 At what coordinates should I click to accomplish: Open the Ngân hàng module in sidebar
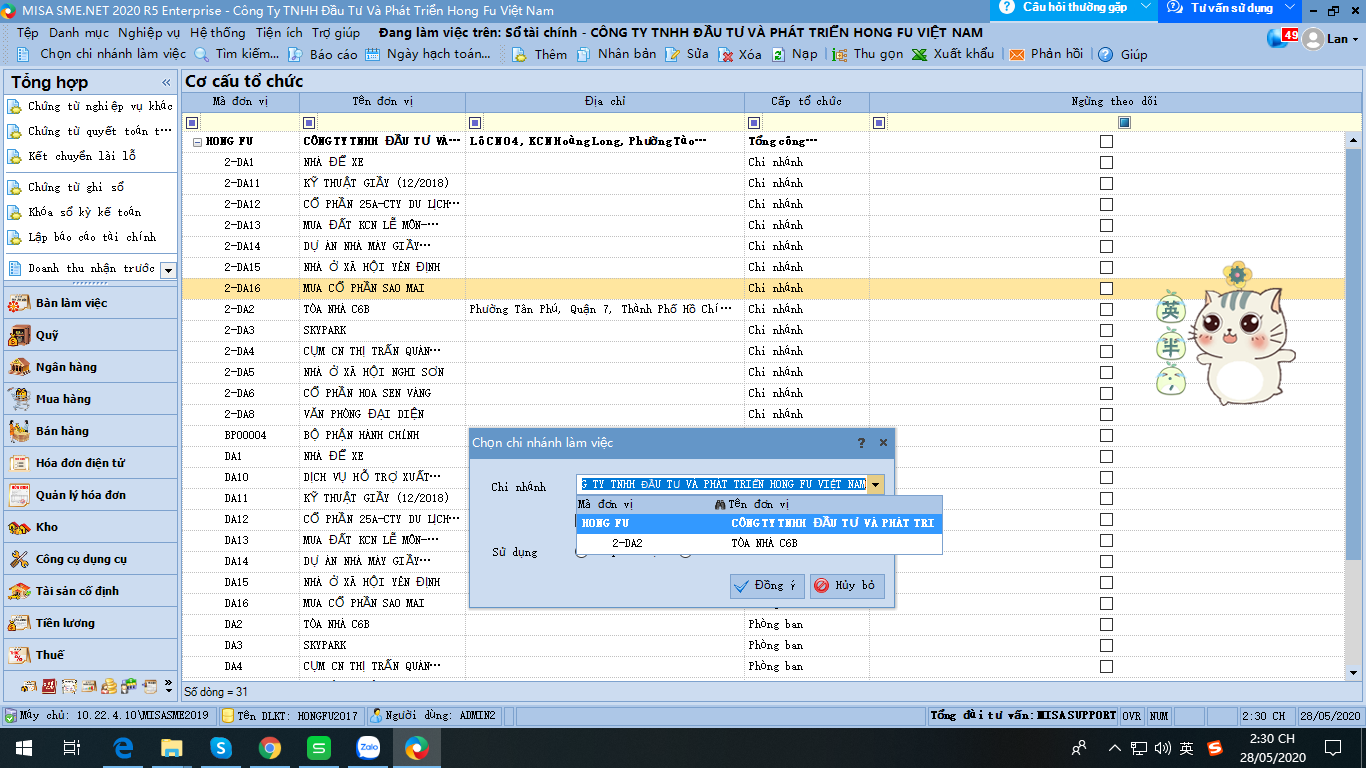pyautogui.click(x=66, y=367)
